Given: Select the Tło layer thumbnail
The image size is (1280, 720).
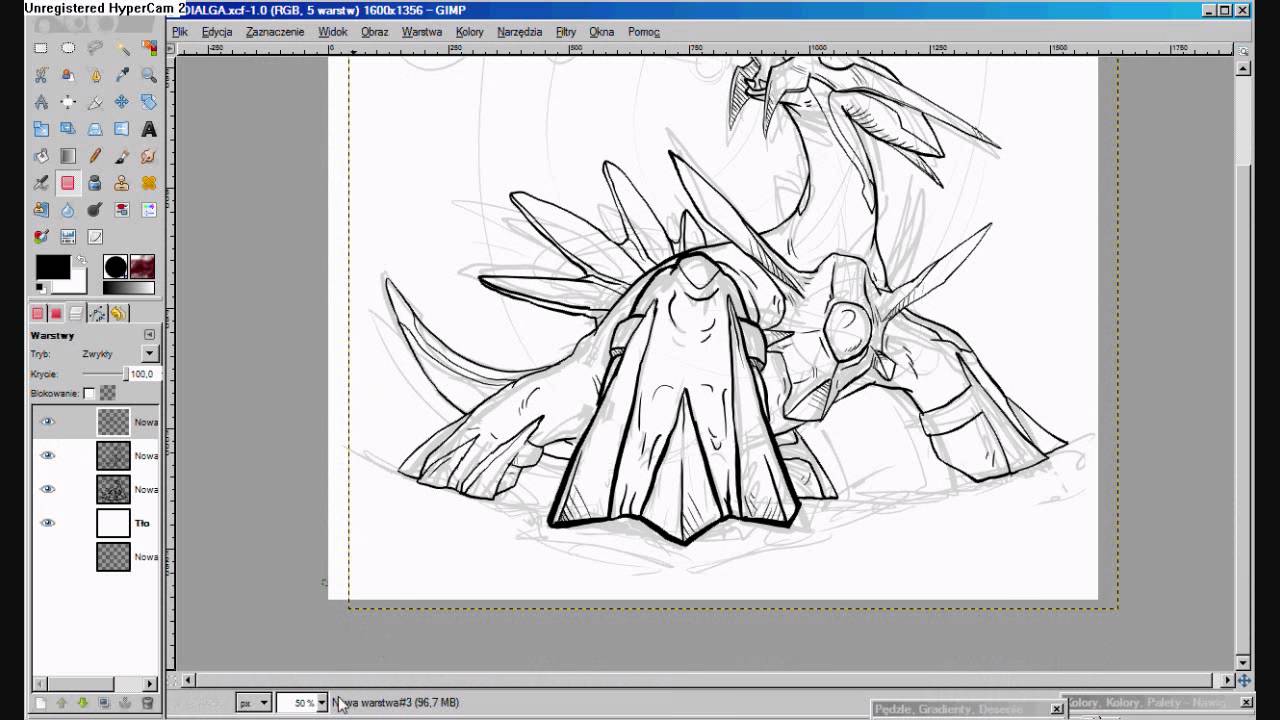Looking at the screenshot, I should [x=113, y=523].
